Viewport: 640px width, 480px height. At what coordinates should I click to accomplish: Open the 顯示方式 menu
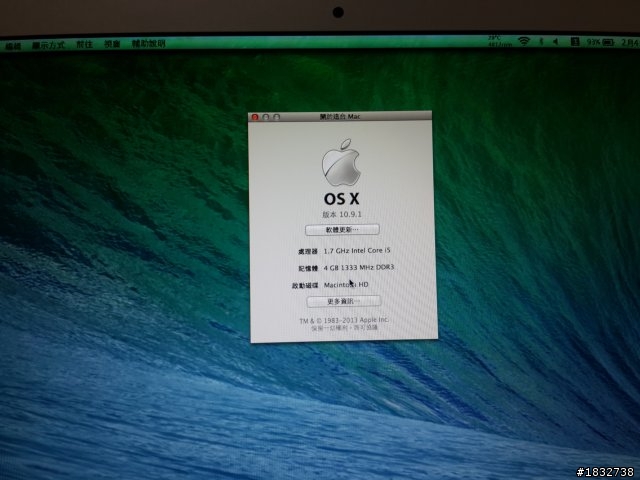48,45
